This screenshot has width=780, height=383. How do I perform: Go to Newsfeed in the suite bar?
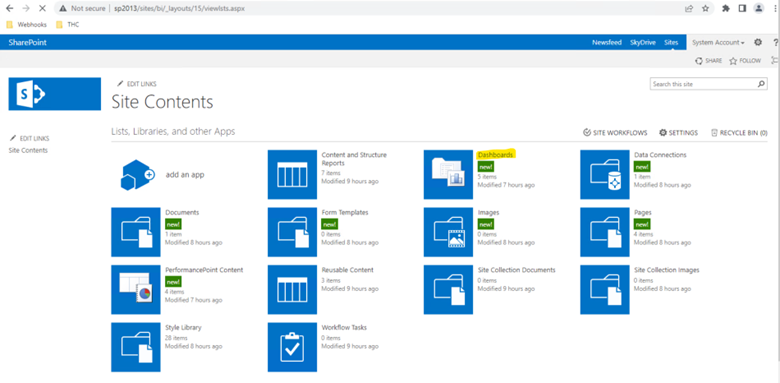(606, 43)
